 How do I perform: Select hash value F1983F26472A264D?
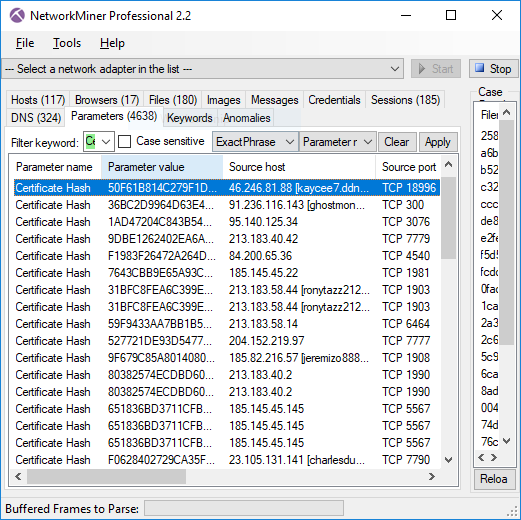[162, 256]
